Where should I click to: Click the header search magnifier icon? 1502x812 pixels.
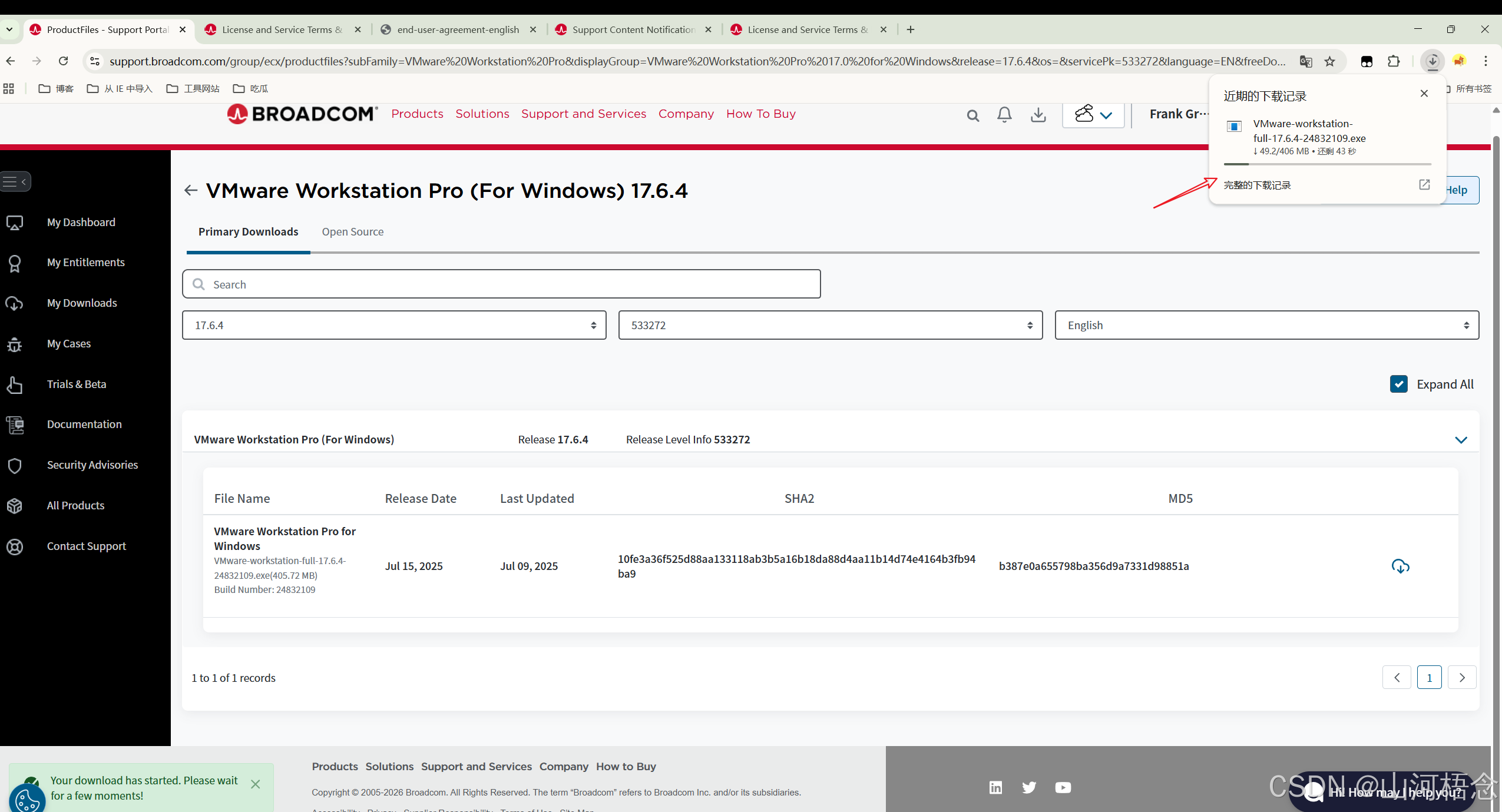coord(972,116)
